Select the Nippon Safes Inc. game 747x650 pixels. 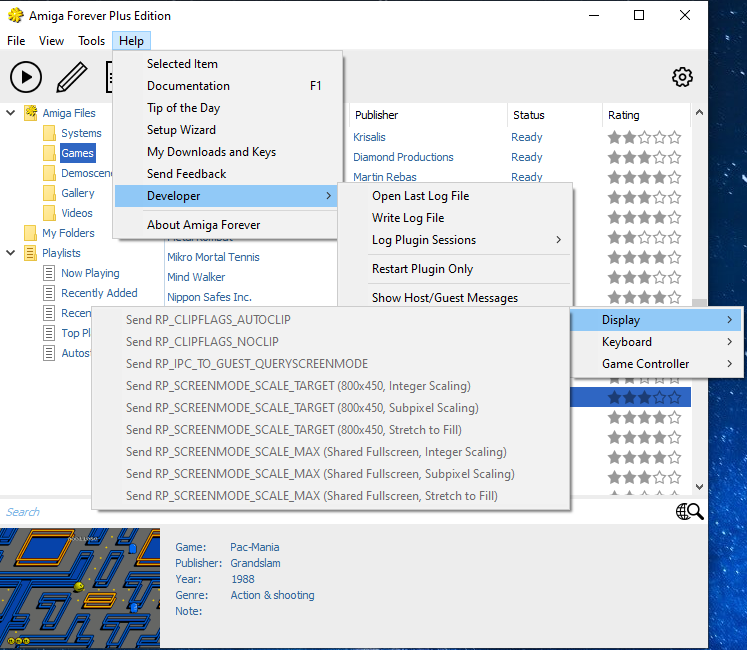click(x=209, y=297)
